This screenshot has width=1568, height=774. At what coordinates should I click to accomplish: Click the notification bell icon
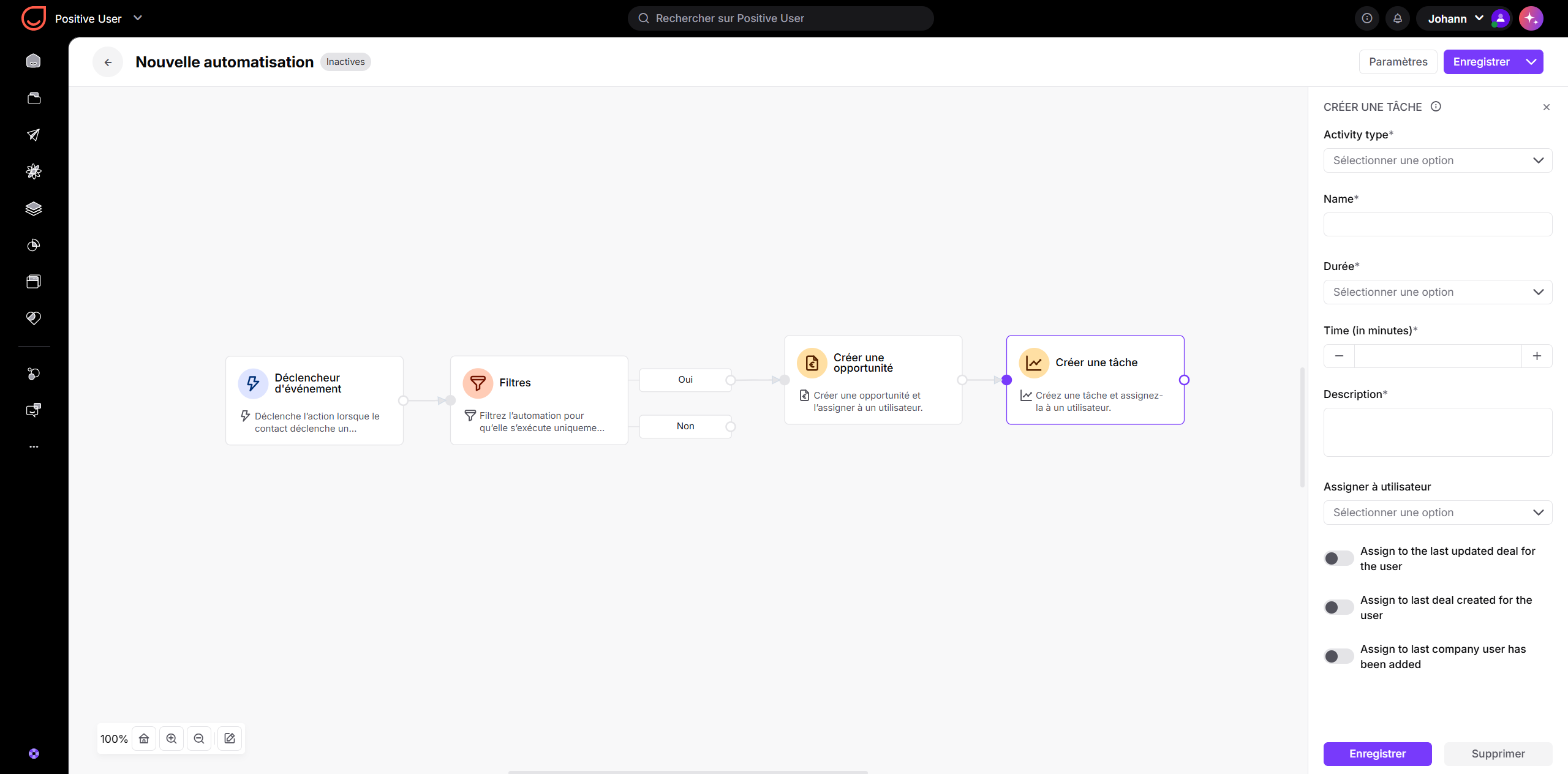pos(1398,18)
